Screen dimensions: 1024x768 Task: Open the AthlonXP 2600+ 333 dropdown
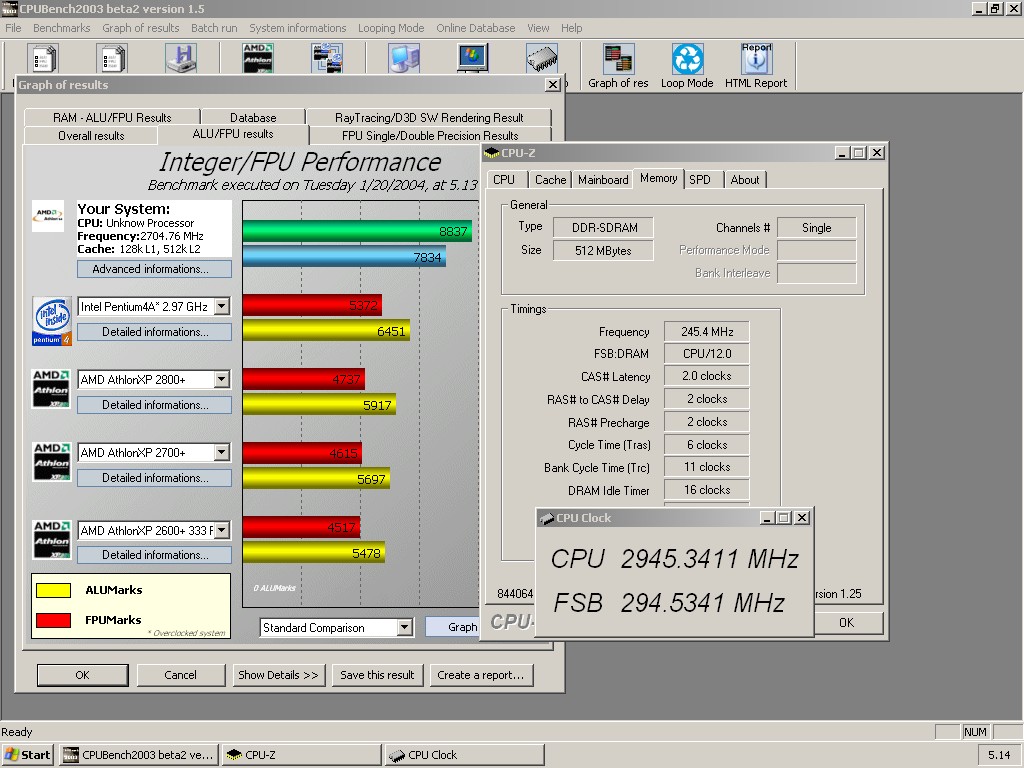tap(222, 530)
